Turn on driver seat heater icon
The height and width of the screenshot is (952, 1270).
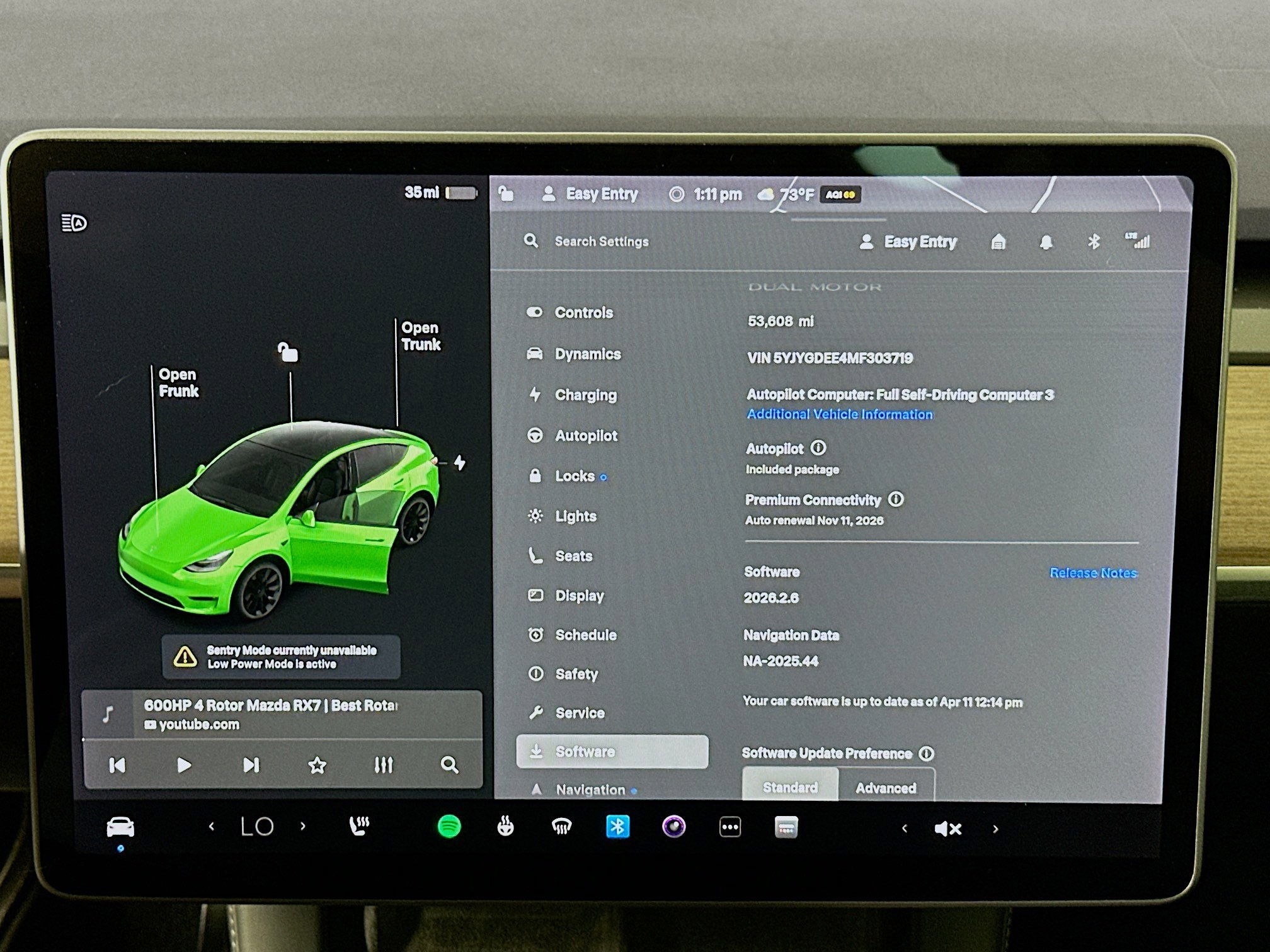point(360,827)
